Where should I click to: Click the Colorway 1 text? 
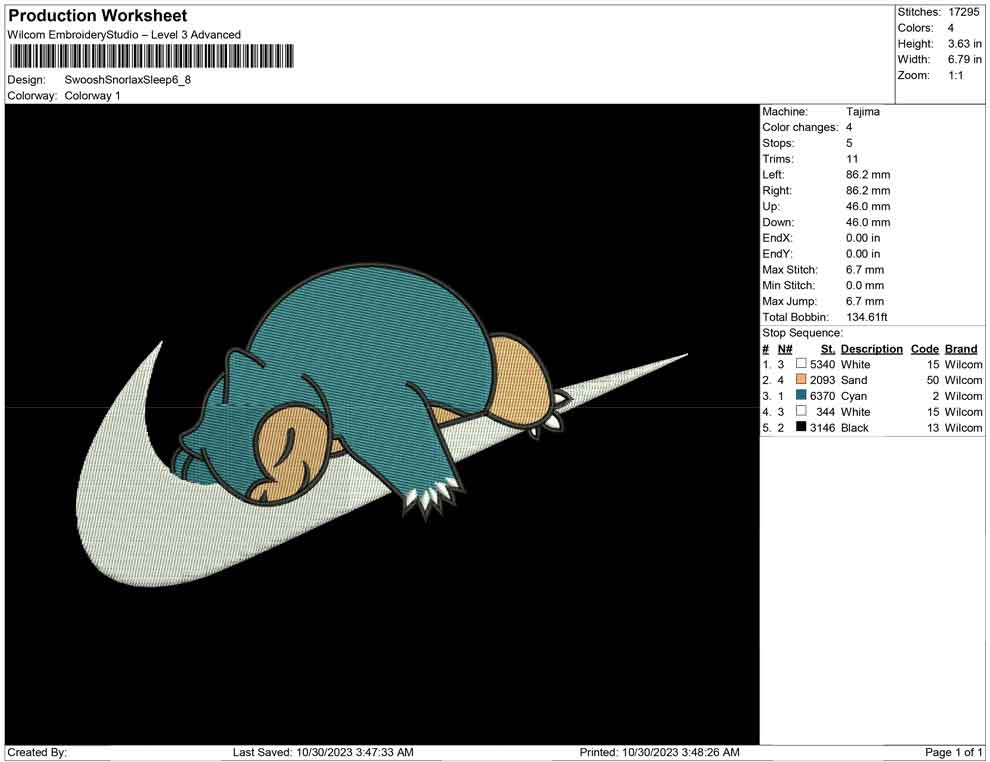coord(92,96)
